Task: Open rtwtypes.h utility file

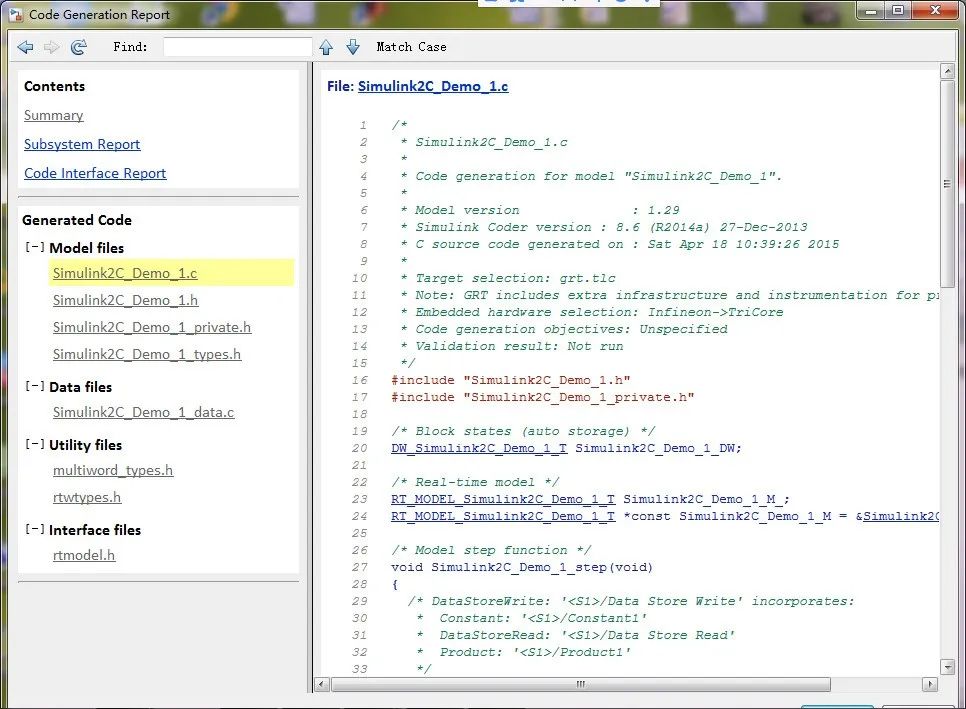Action: pyautogui.click(x=87, y=497)
